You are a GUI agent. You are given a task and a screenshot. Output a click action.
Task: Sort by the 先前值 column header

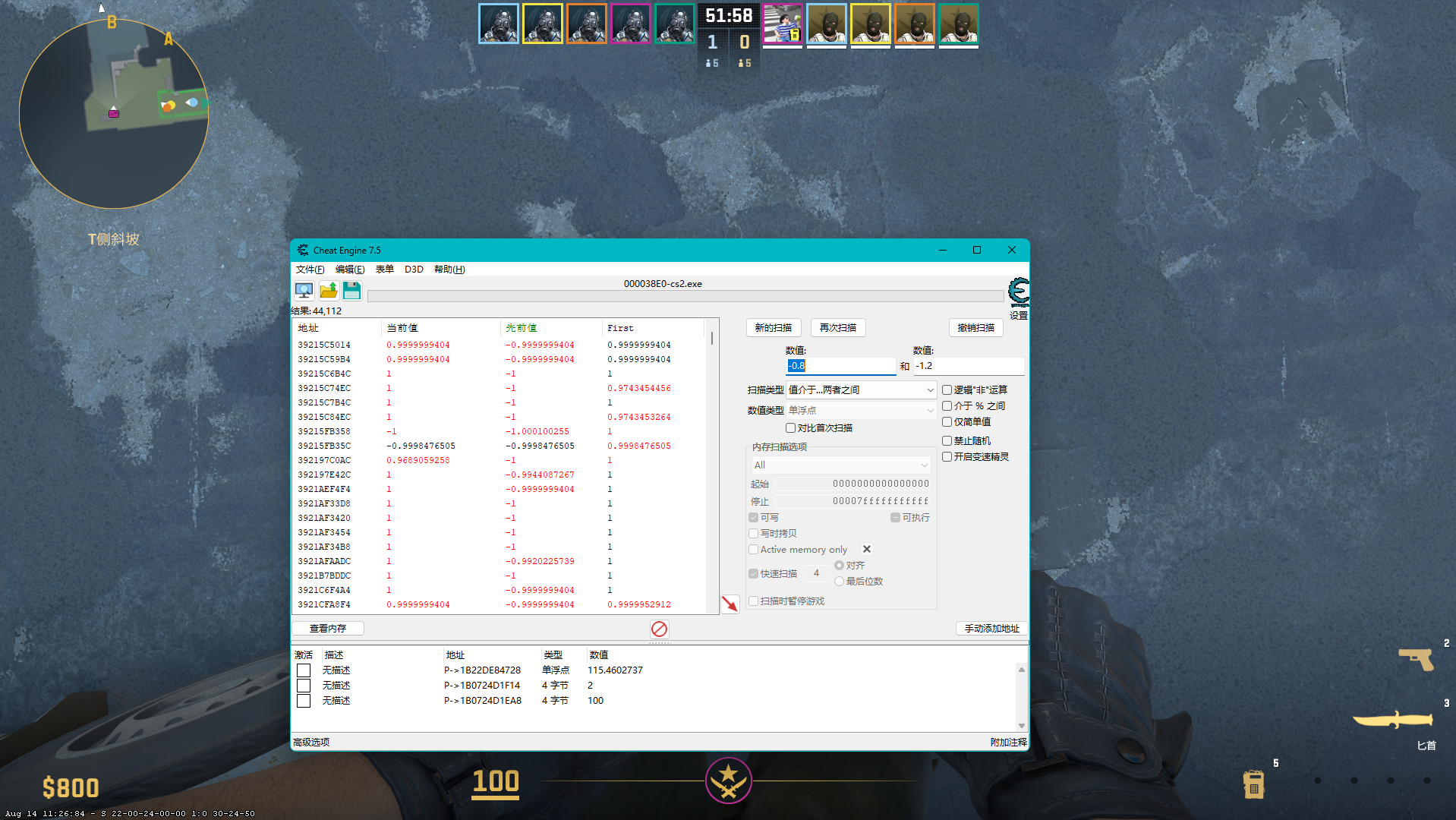550,328
